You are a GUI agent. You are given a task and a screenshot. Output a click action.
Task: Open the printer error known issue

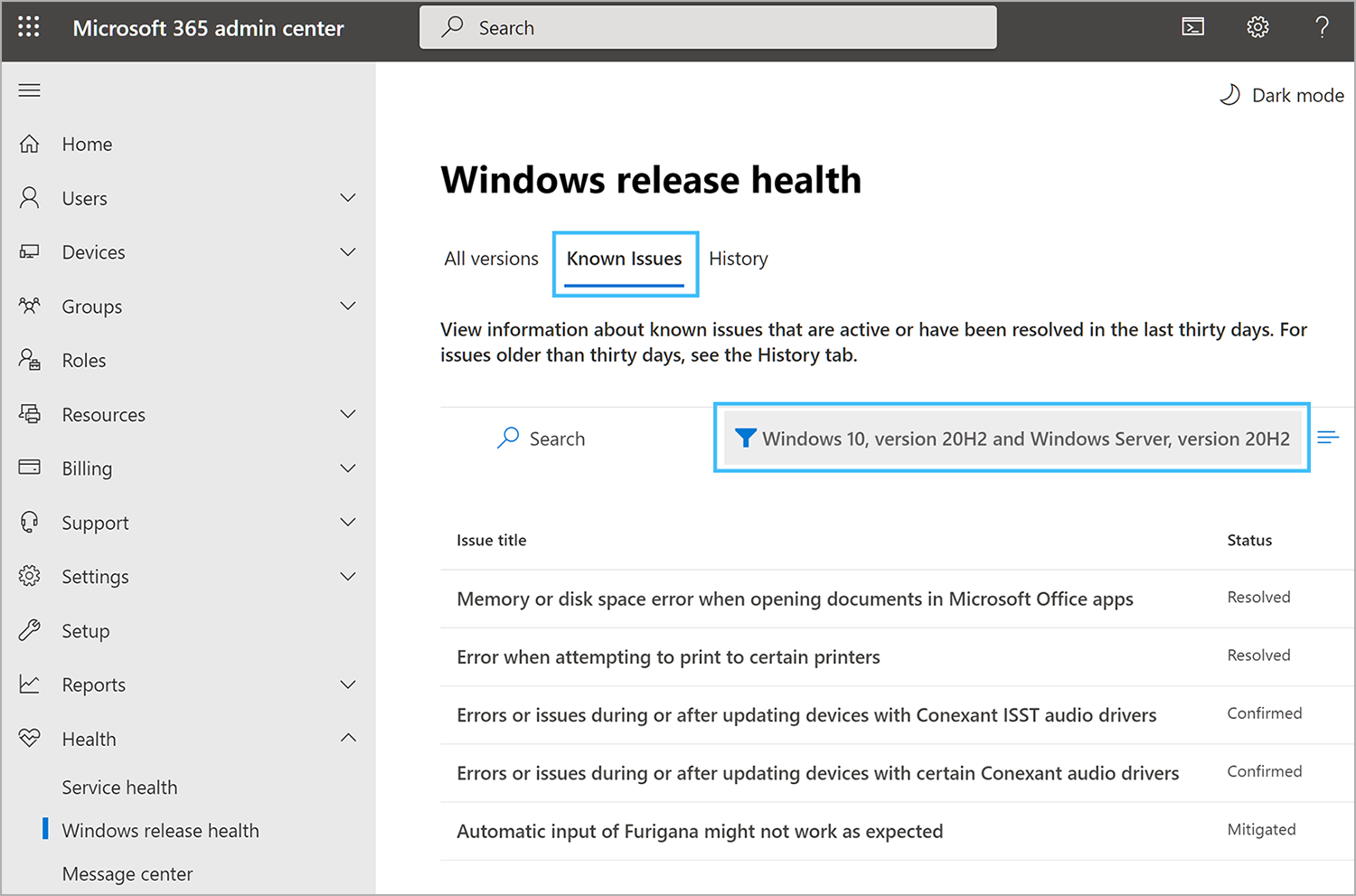(x=668, y=657)
